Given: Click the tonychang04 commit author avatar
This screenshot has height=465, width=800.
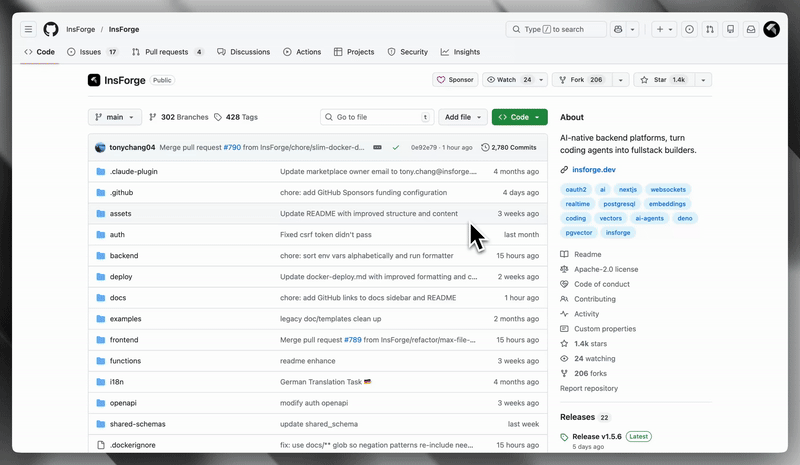Looking at the screenshot, I should click(x=100, y=147).
